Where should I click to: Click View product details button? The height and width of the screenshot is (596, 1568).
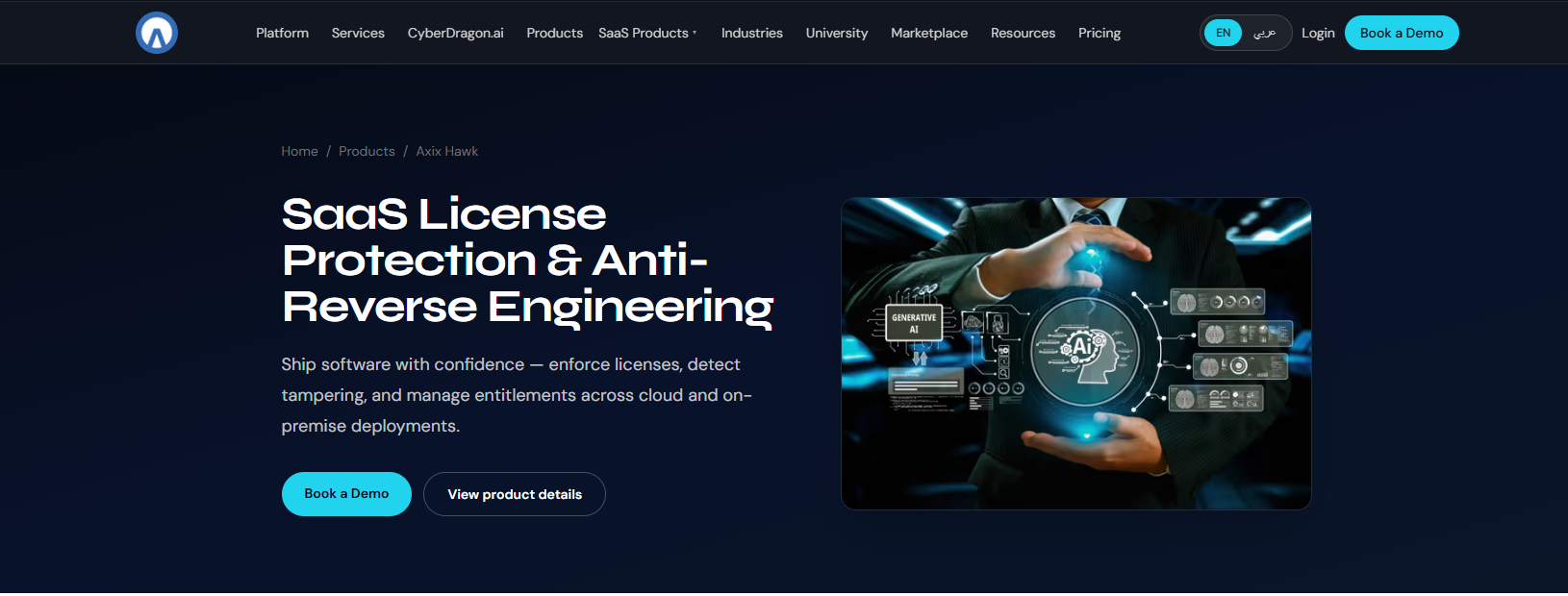[x=515, y=494]
